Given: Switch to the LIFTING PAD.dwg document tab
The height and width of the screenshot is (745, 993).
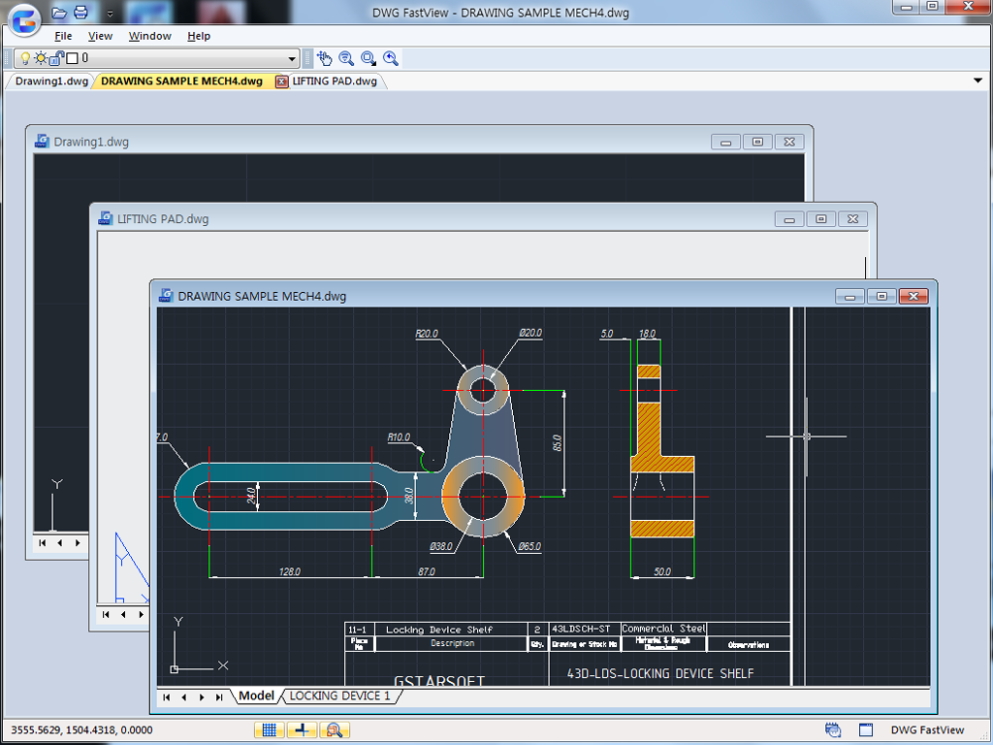Looking at the screenshot, I should click(335, 81).
